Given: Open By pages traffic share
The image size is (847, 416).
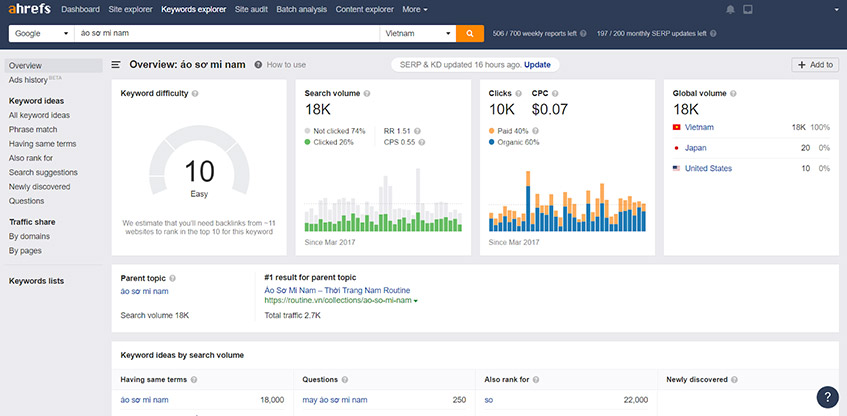Looking at the screenshot, I should (25, 251).
